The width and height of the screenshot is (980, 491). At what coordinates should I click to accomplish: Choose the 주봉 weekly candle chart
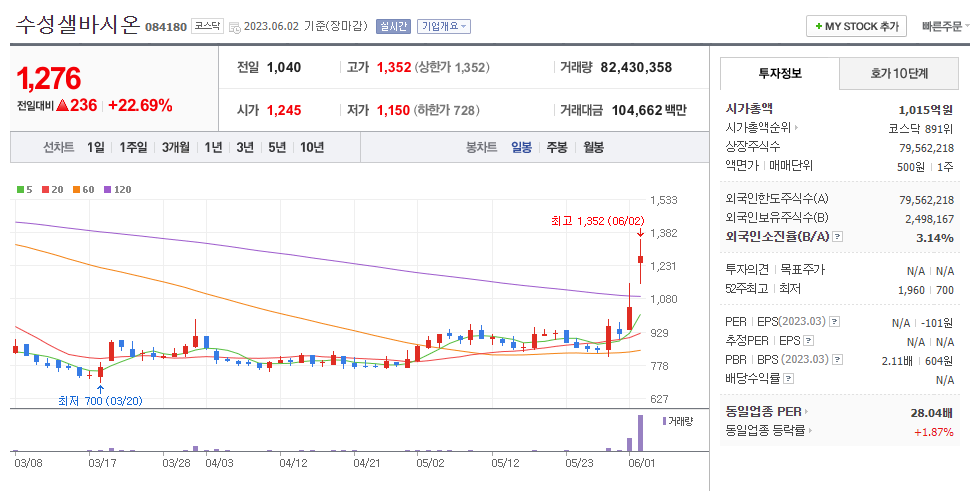pos(557,147)
